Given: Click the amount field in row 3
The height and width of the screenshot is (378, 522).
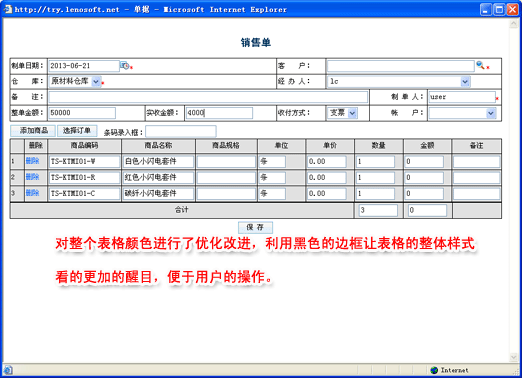Looking at the screenshot, I should 424,194.
